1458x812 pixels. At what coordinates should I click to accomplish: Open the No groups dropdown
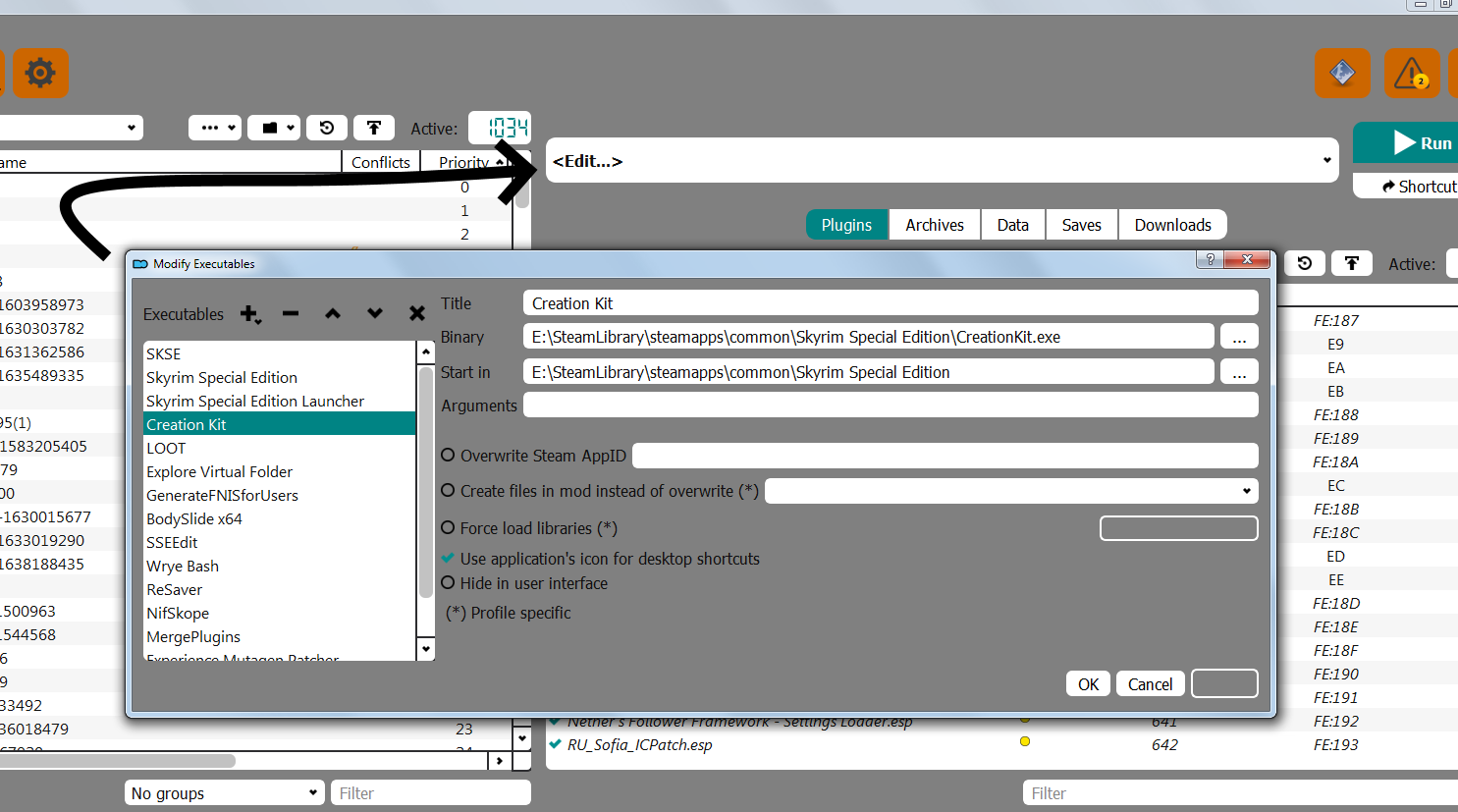225,793
